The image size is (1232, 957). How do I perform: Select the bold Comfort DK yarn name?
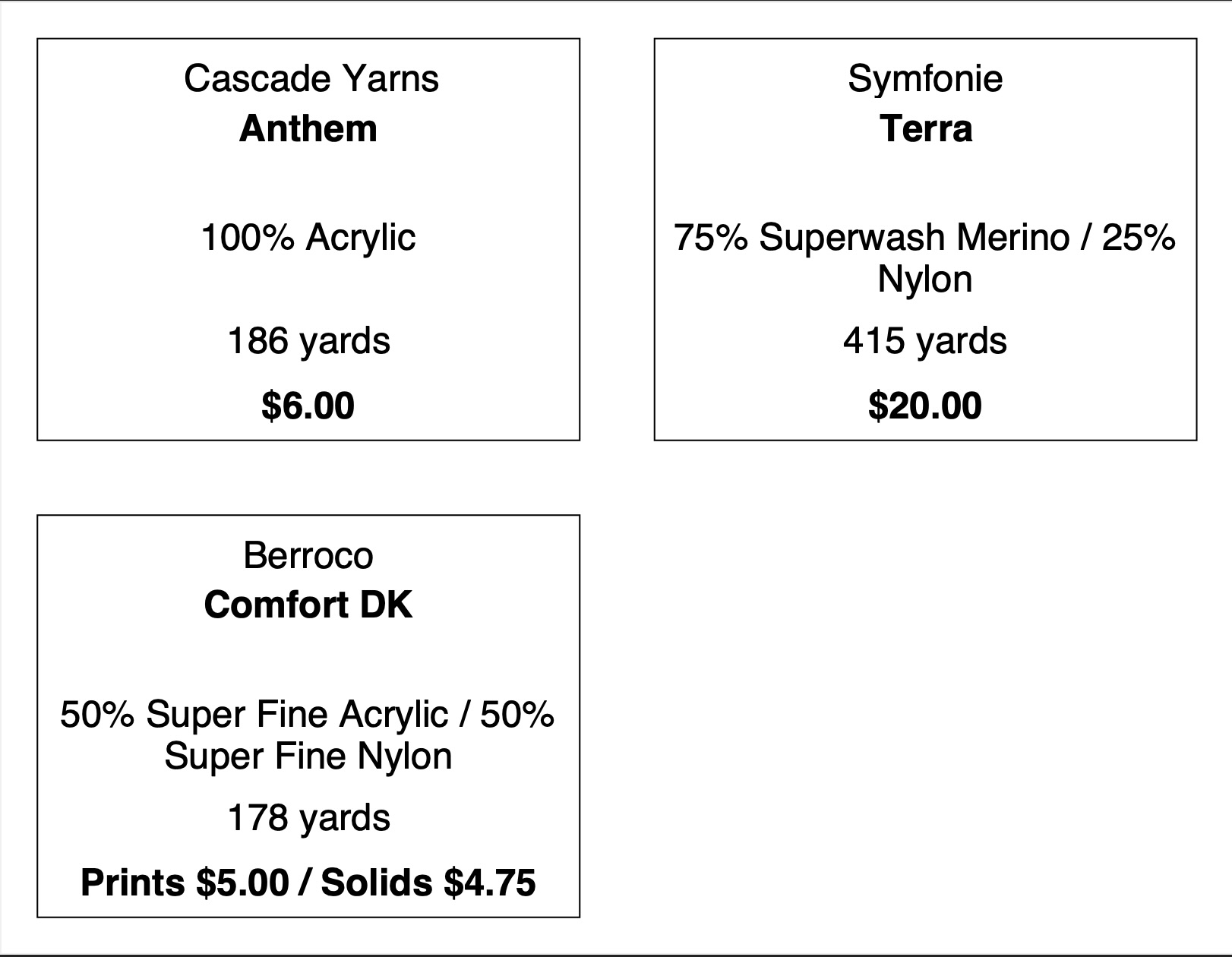pos(308,605)
